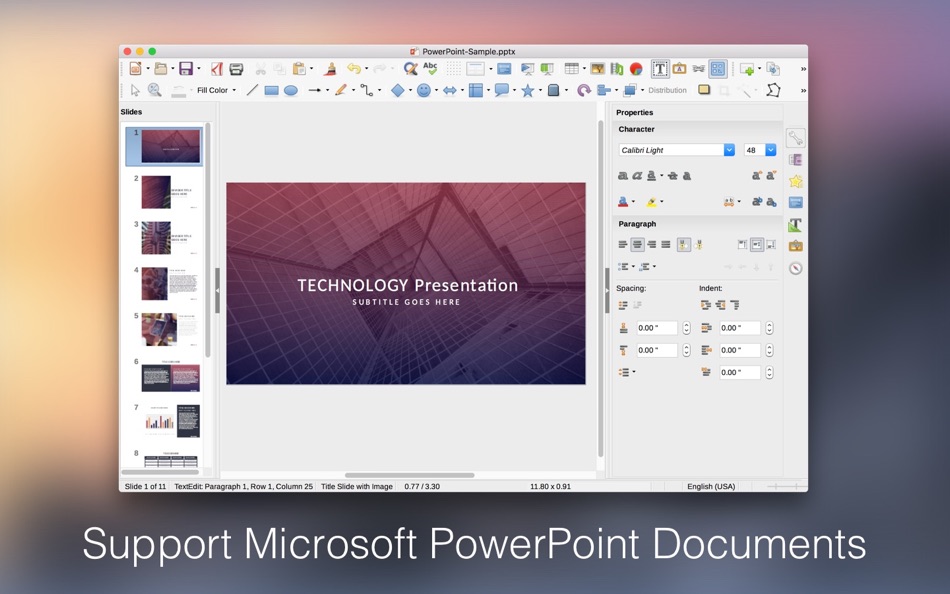Select slide 7 thumbnail with chart
950x594 pixels.
[x=172, y=421]
